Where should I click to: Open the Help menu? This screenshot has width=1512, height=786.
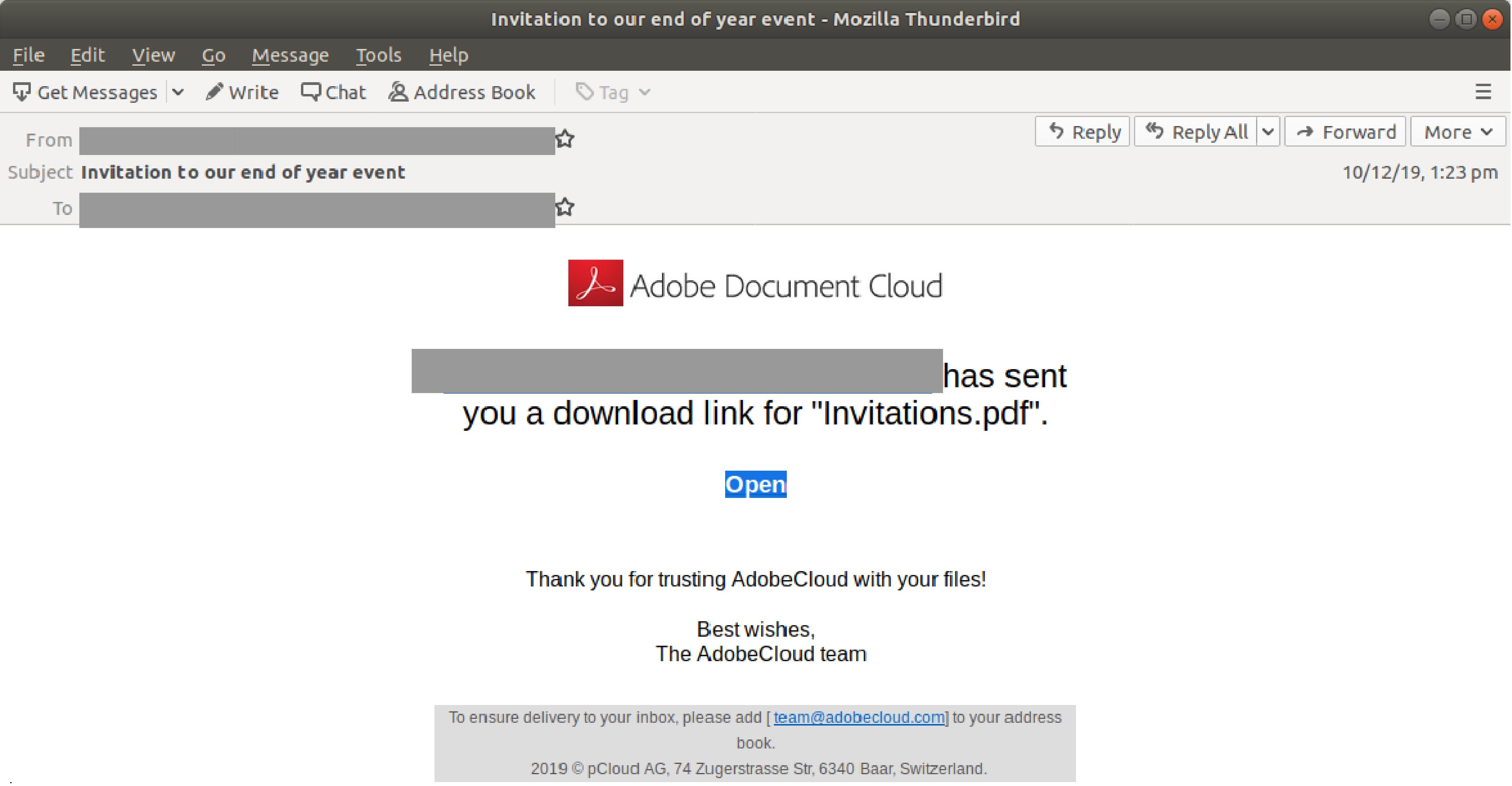448,55
